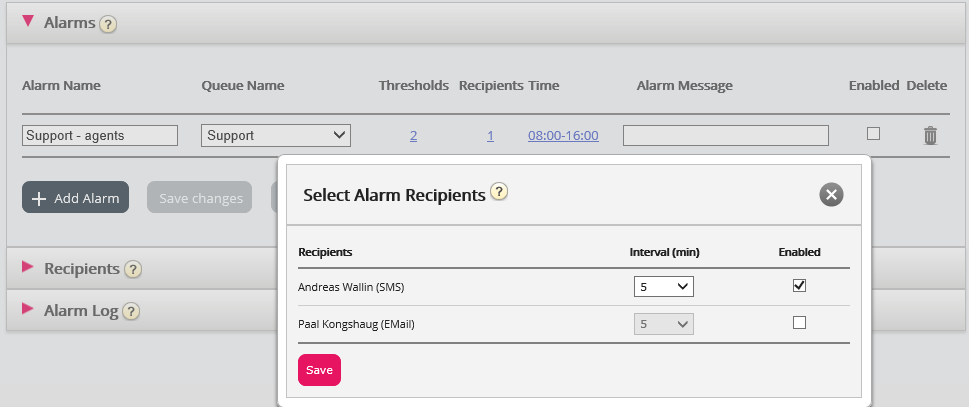
Task: Open interval dropdown for Paal Kongshaug
Action: [x=663, y=324]
